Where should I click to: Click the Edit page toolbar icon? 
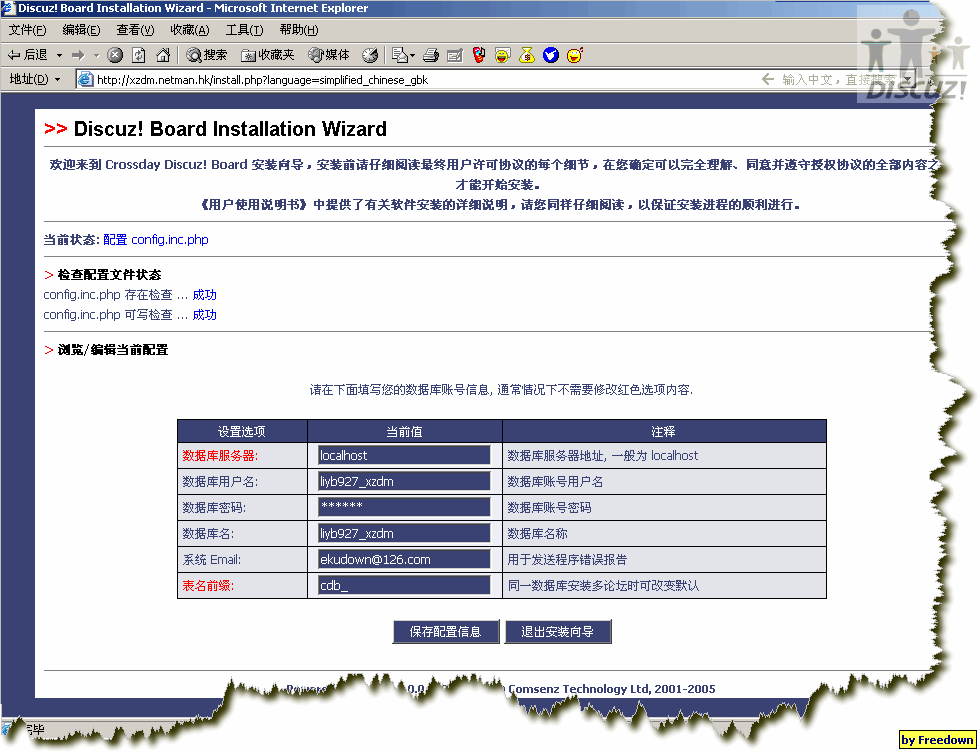click(455, 55)
